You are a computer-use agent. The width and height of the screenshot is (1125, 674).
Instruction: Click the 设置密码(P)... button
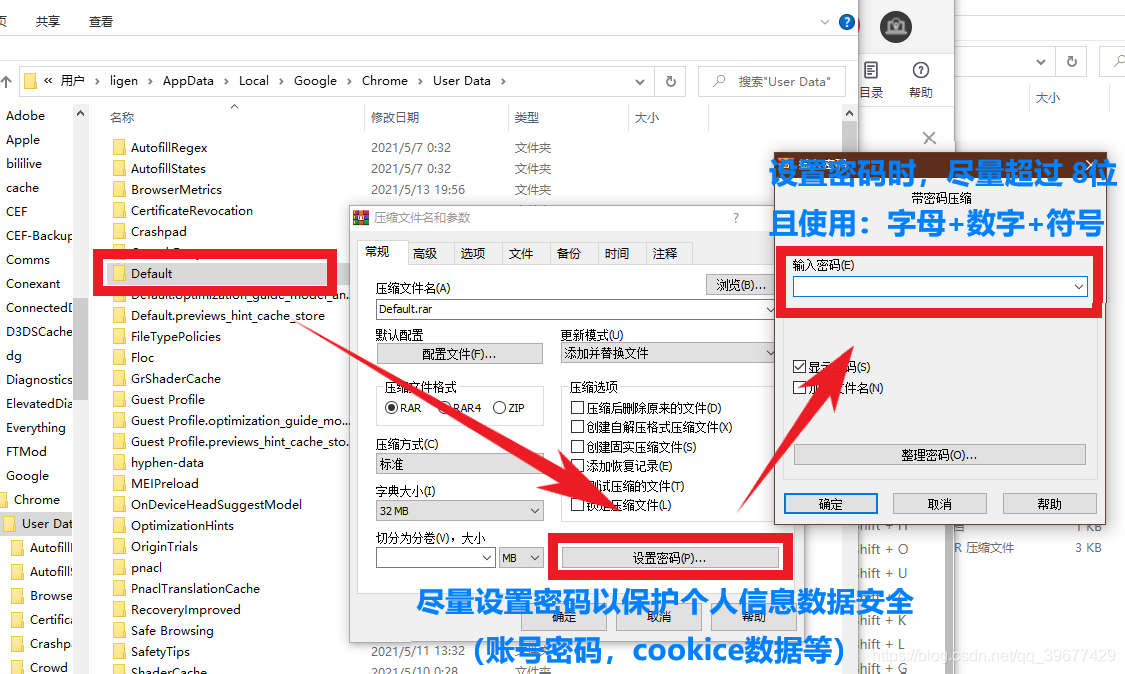[x=669, y=558]
